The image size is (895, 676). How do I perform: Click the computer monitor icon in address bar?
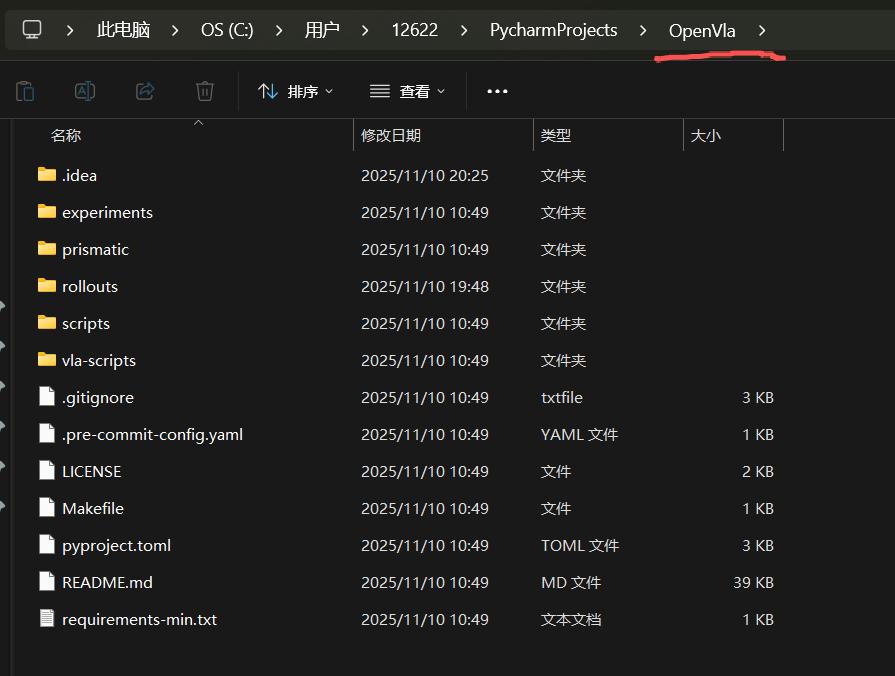(x=32, y=30)
